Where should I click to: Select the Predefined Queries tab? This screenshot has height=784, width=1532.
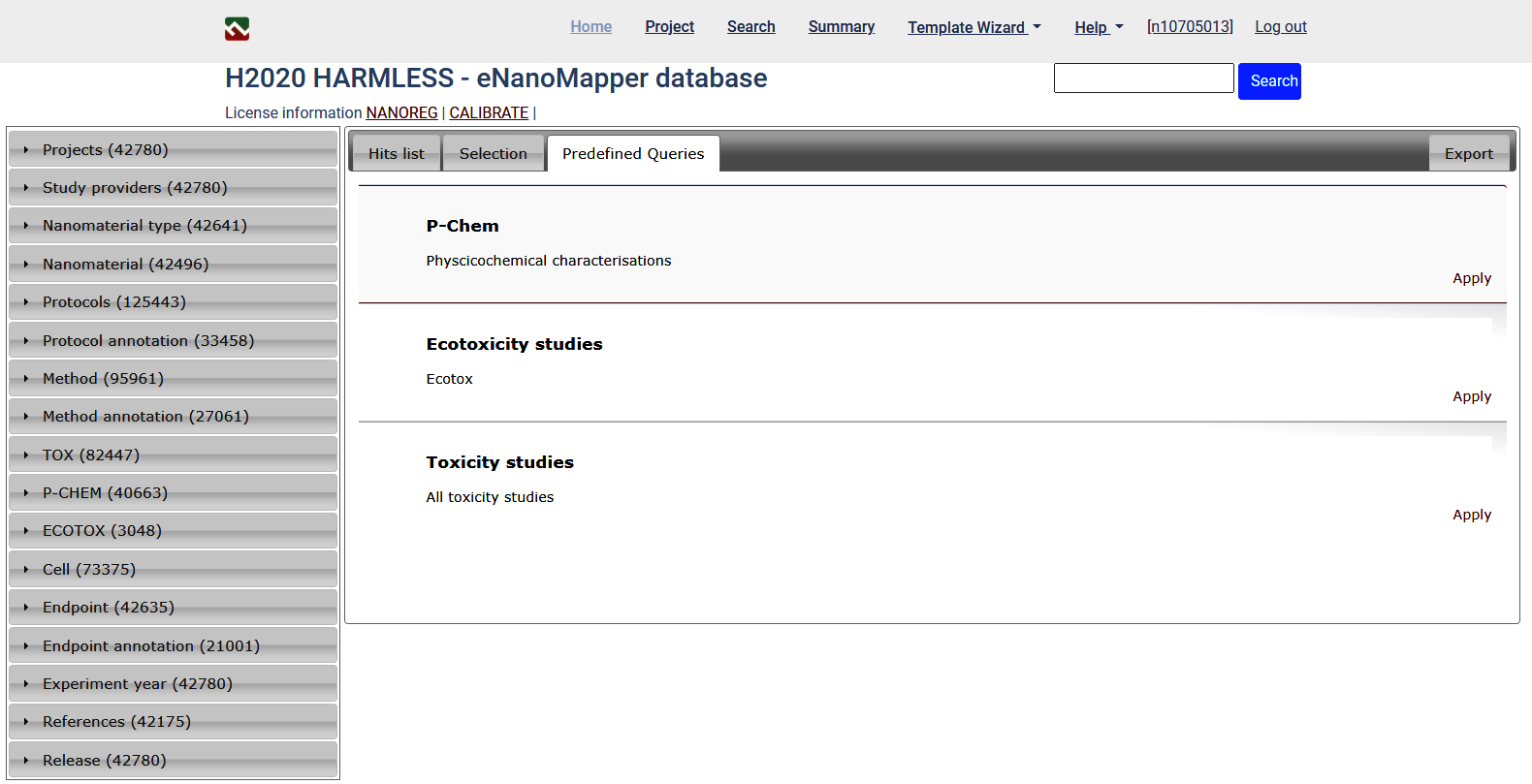633,153
